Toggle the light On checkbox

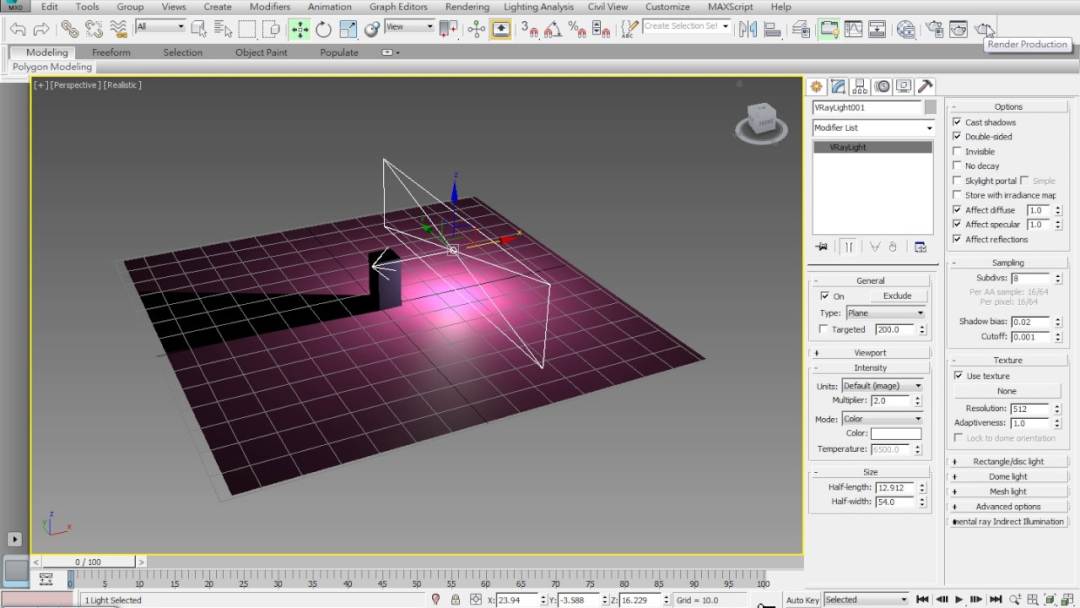coord(824,296)
